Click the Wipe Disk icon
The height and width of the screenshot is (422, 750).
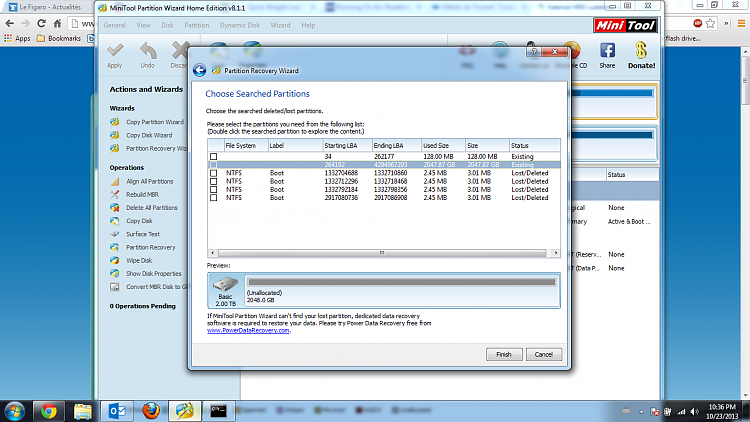click(x=115, y=261)
